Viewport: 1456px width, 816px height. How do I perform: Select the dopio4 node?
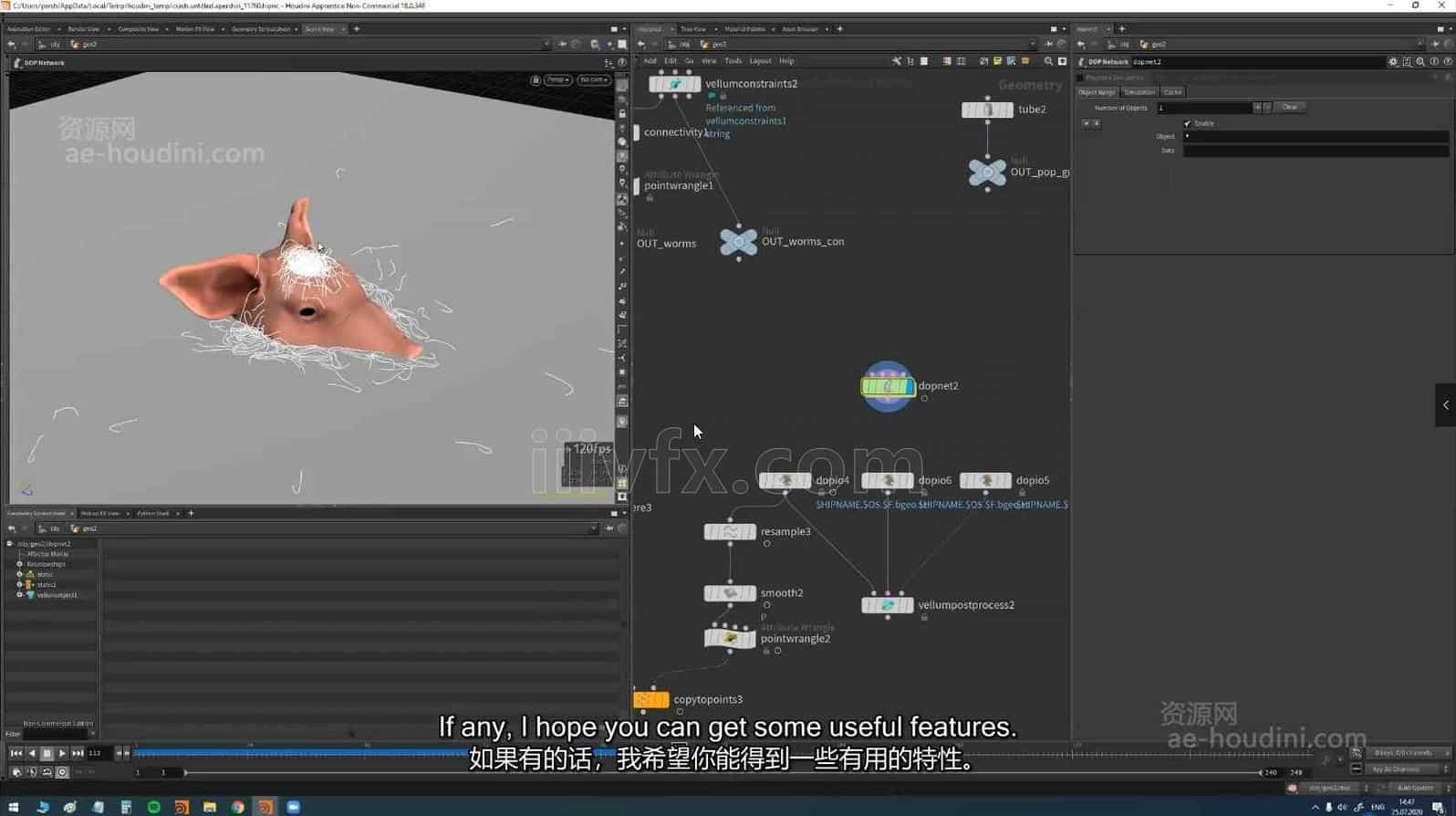tap(785, 480)
